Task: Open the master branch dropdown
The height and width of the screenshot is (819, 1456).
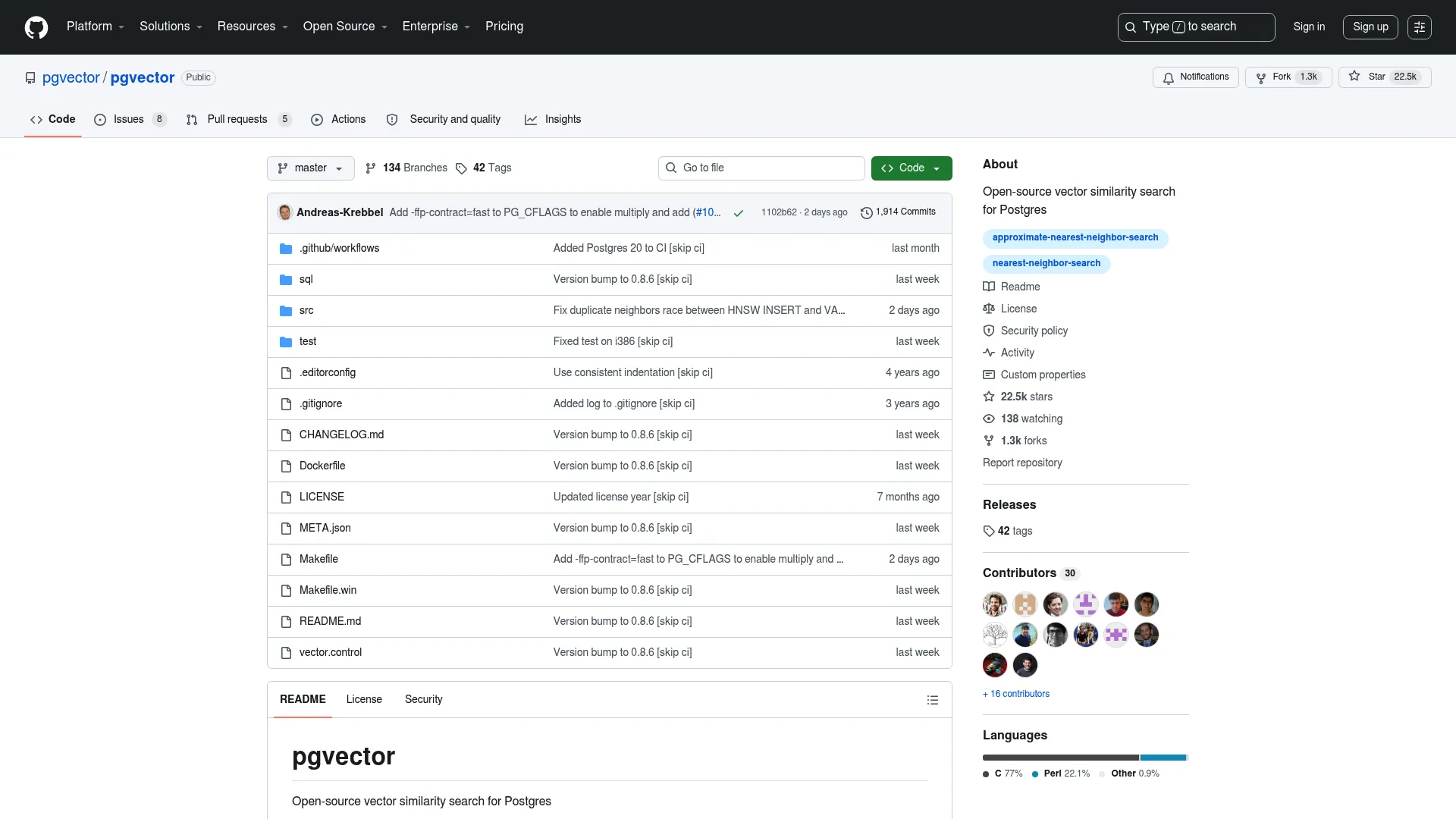Action: pos(311,168)
